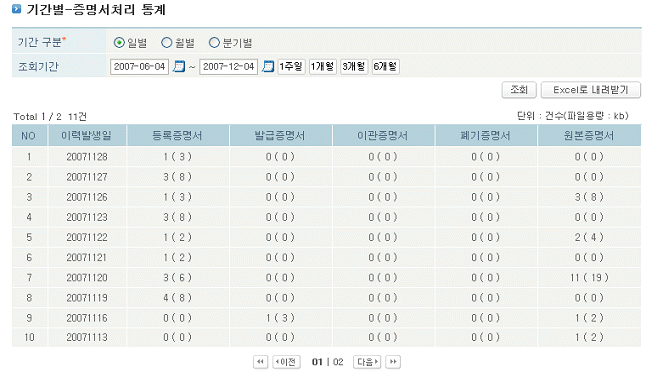The image size is (646, 381).
Task: Select date cell 20071128
Action: tap(87, 157)
